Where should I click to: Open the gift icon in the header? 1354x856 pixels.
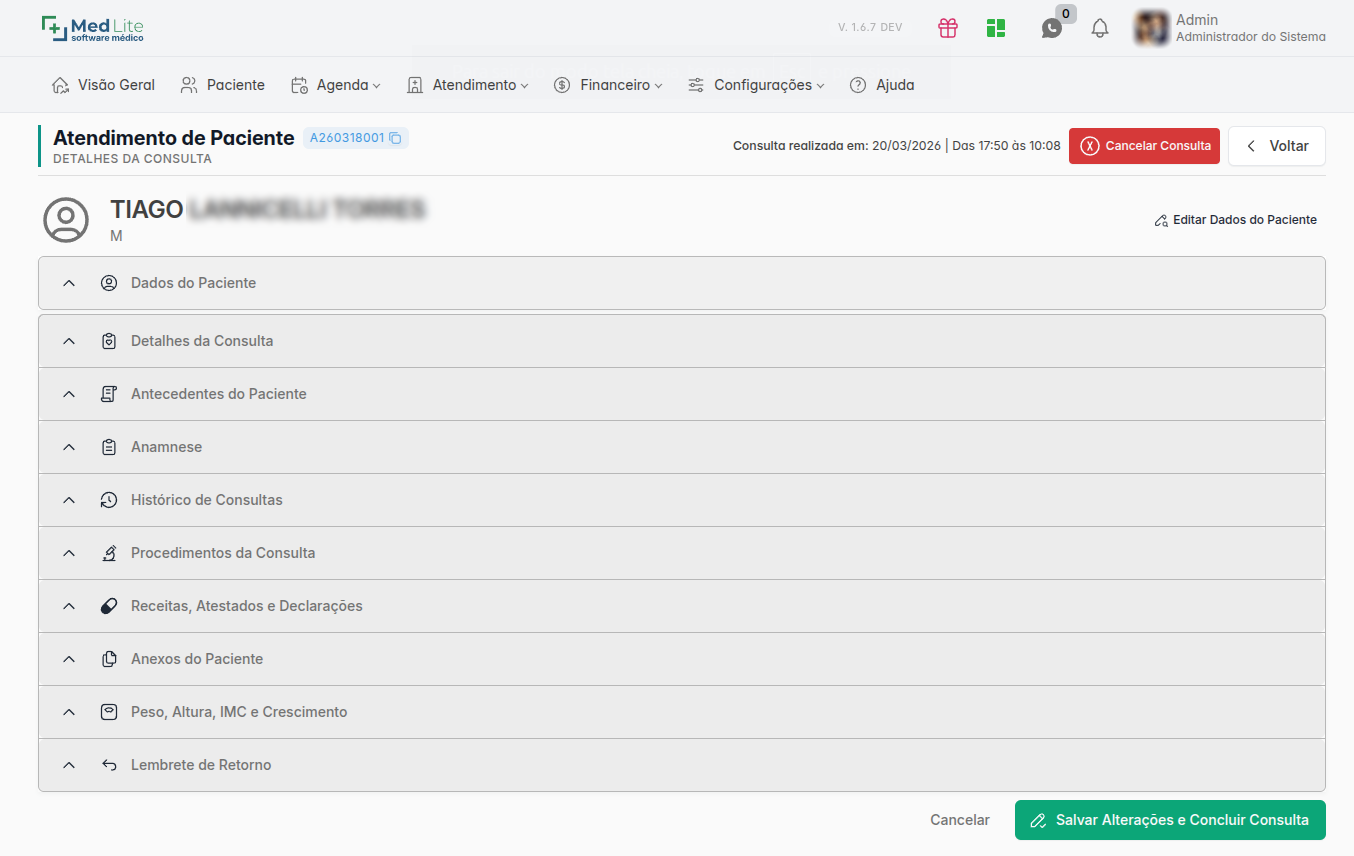(x=948, y=28)
